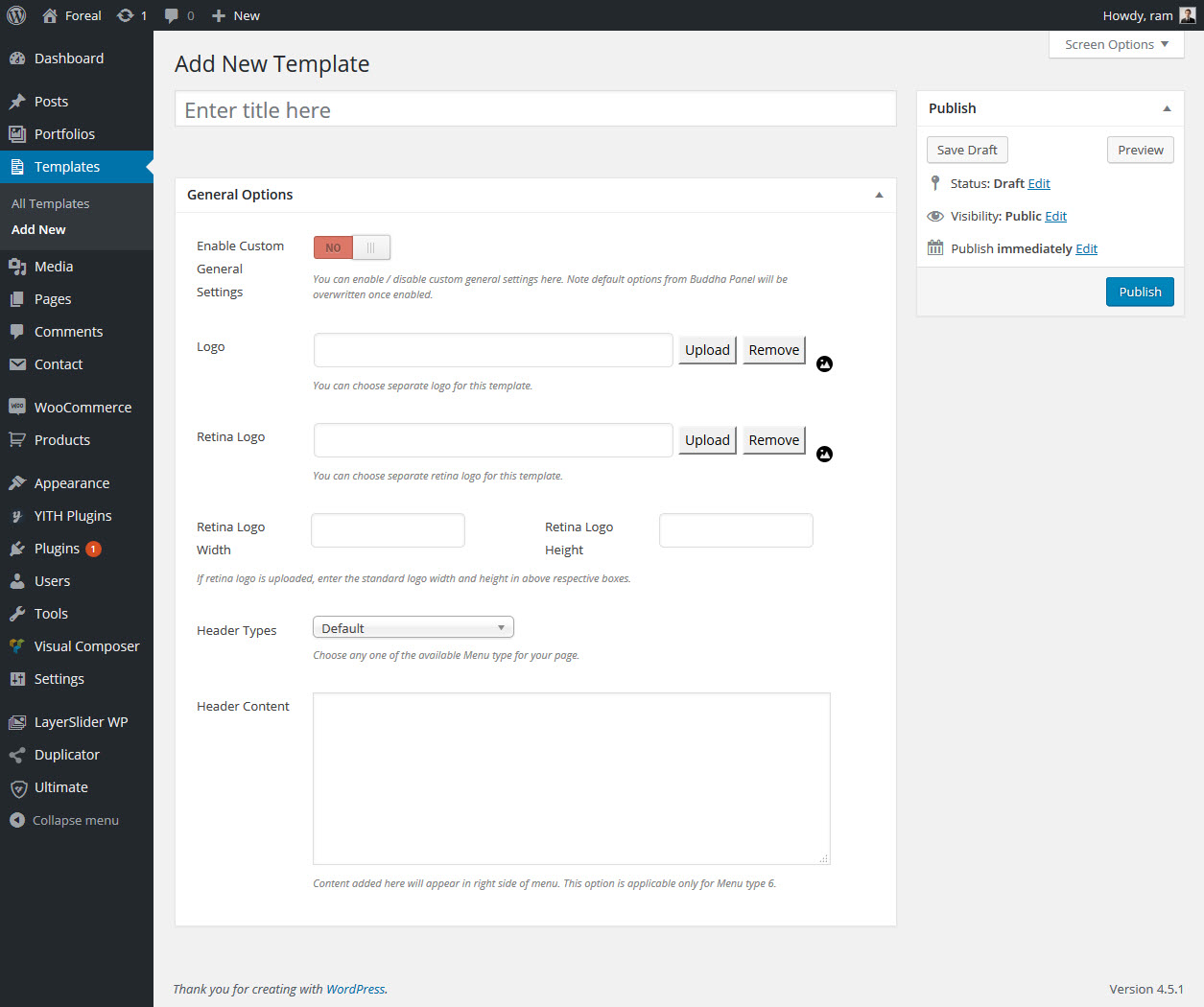This screenshot has width=1204, height=1007.
Task: Open the Appearance menu label
Action: (x=72, y=483)
